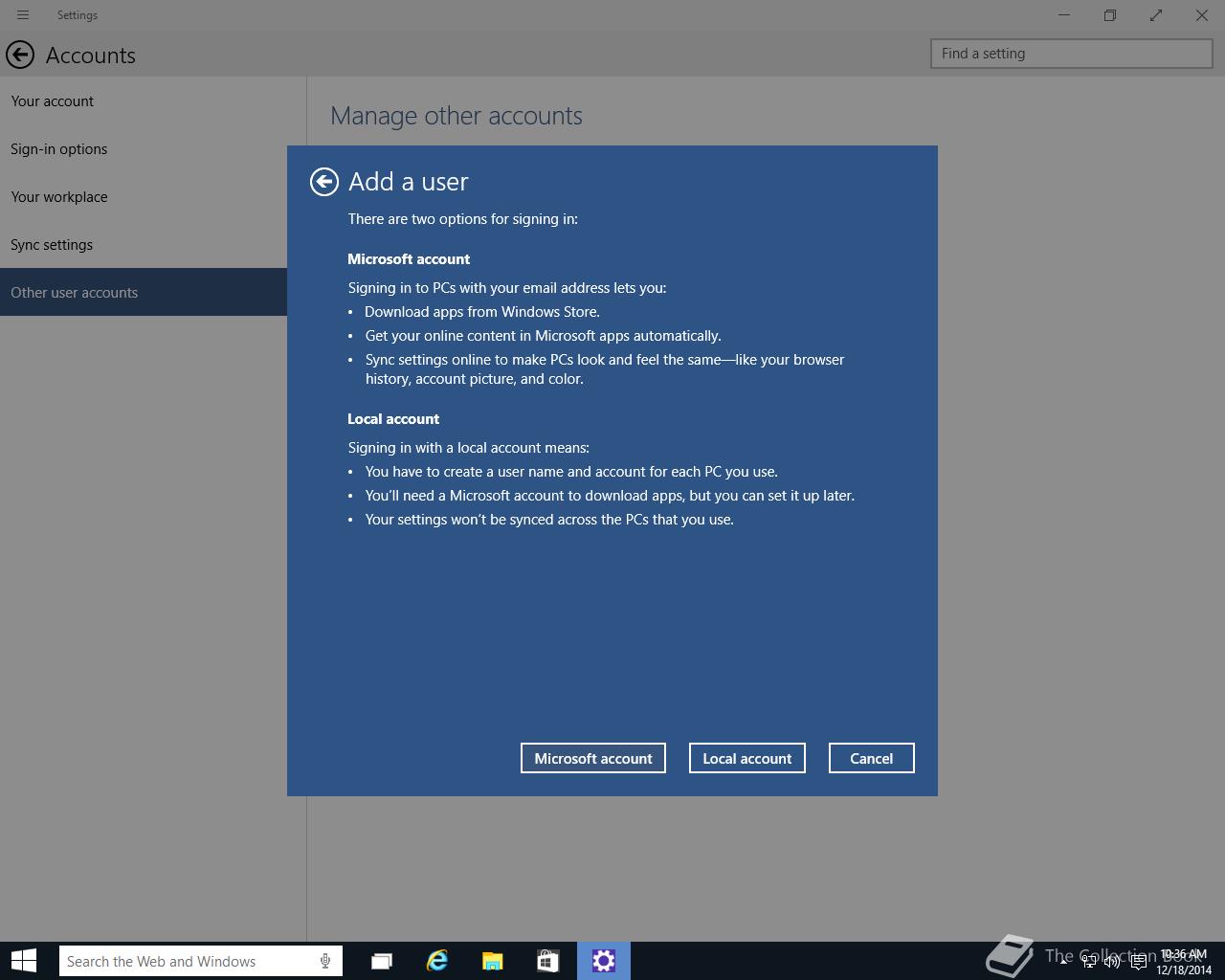The height and width of the screenshot is (980, 1225).
Task: Select Other user accounts in the sidebar
Action: pyautogui.click(x=144, y=292)
